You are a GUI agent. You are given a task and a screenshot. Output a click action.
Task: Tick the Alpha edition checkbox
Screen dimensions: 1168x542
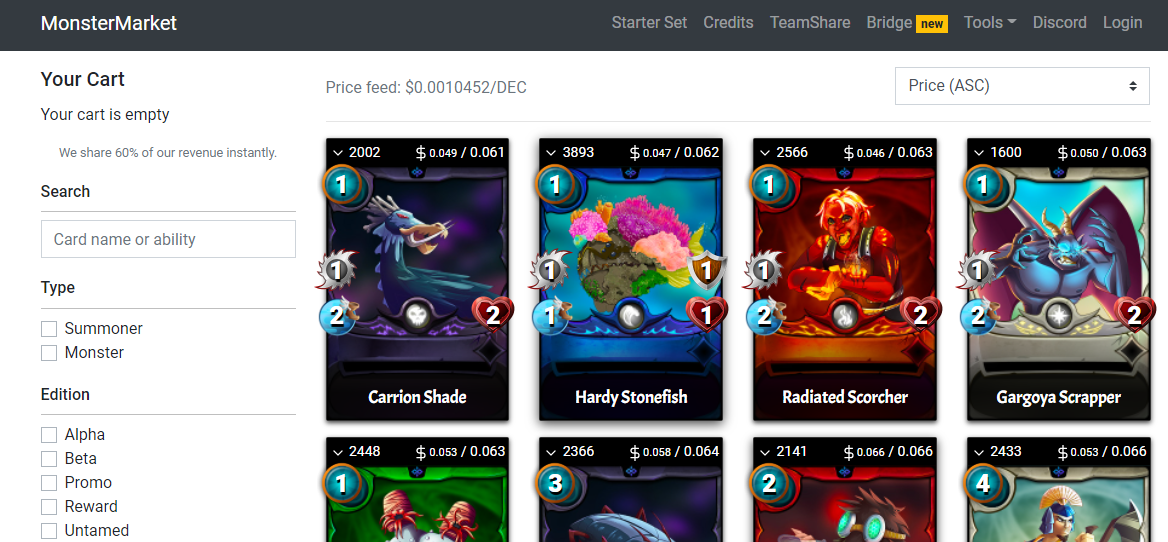(49, 435)
